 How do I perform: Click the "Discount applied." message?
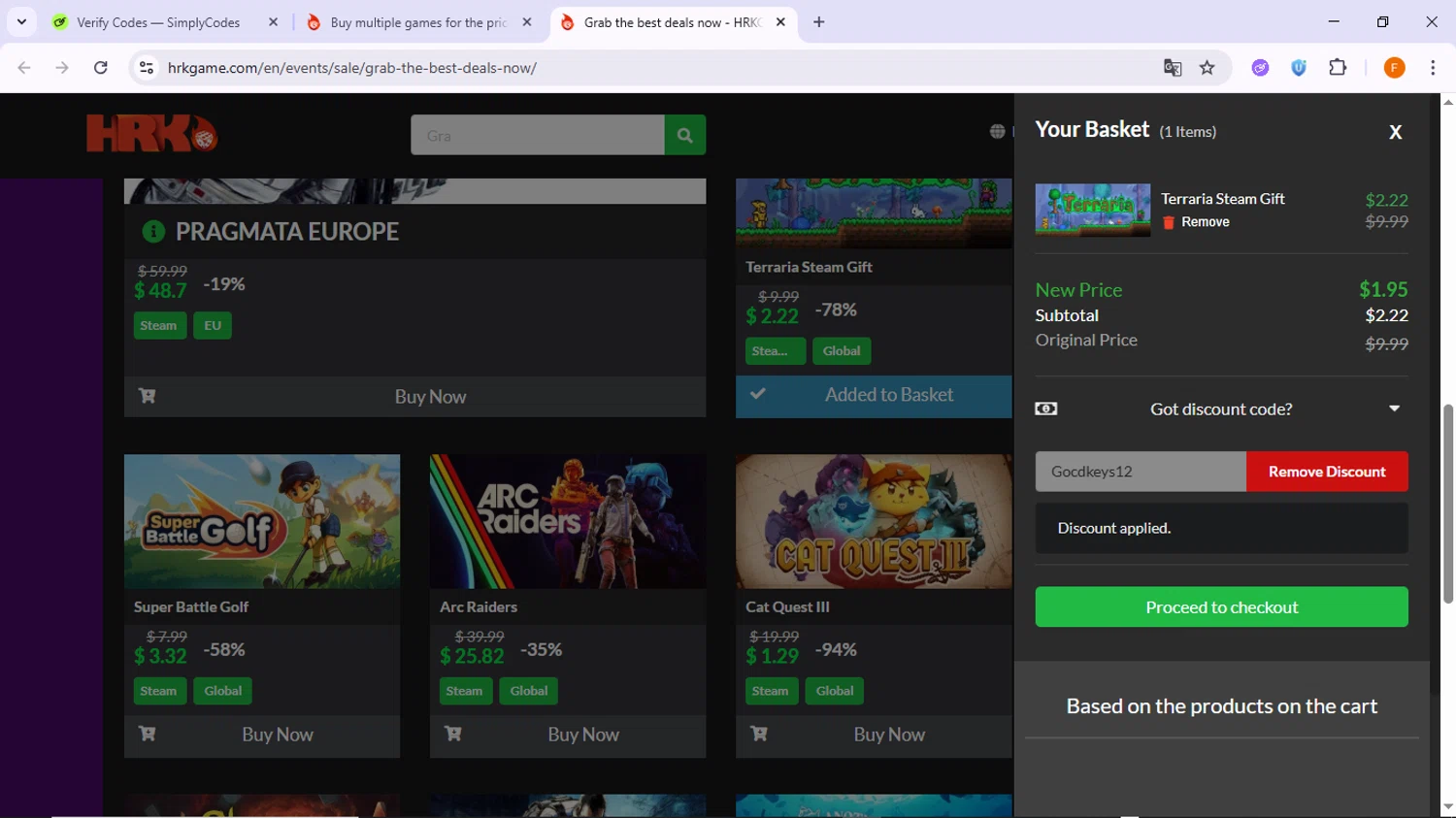click(x=1114, y=528)
